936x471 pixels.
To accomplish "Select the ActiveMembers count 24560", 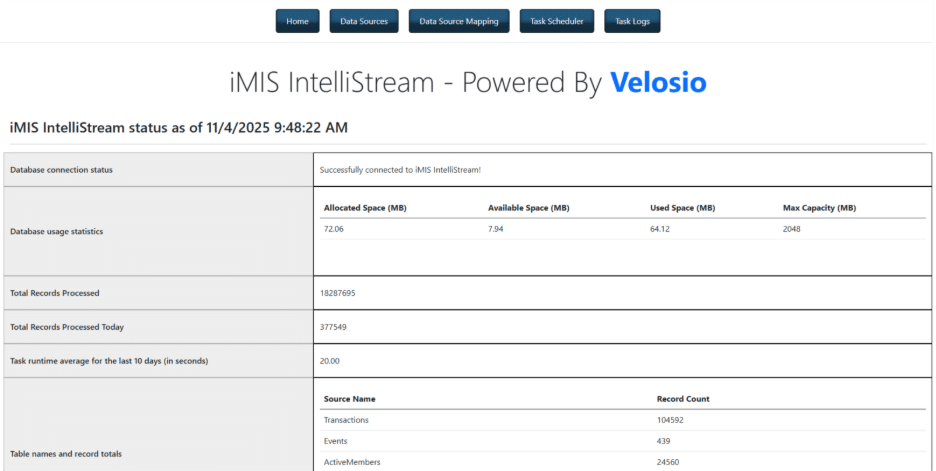I will pos(667,462).
